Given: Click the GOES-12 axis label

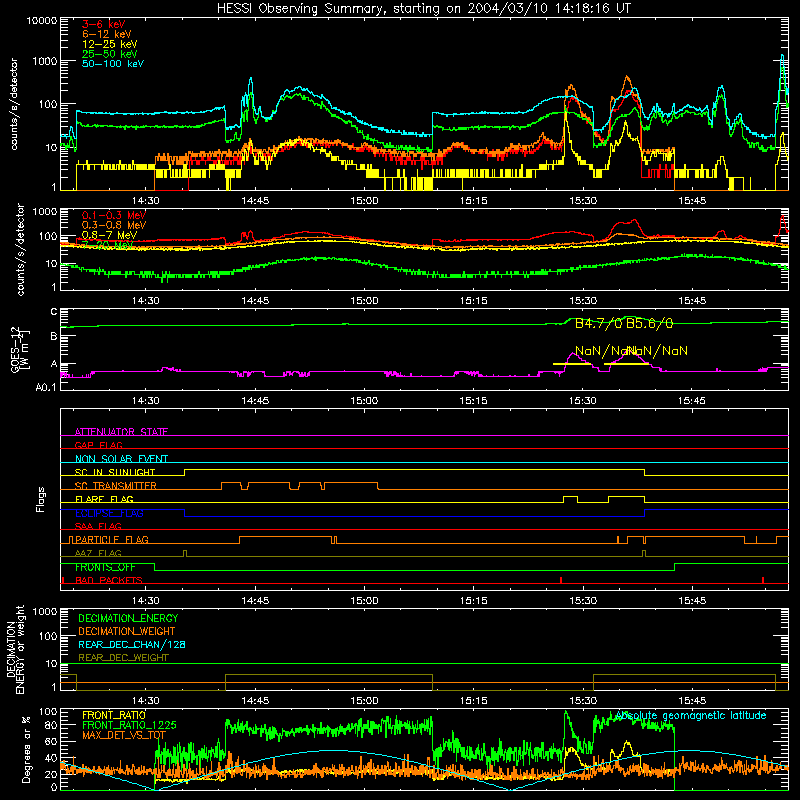Looking at the screenshot, I should [x=19, y=349].
